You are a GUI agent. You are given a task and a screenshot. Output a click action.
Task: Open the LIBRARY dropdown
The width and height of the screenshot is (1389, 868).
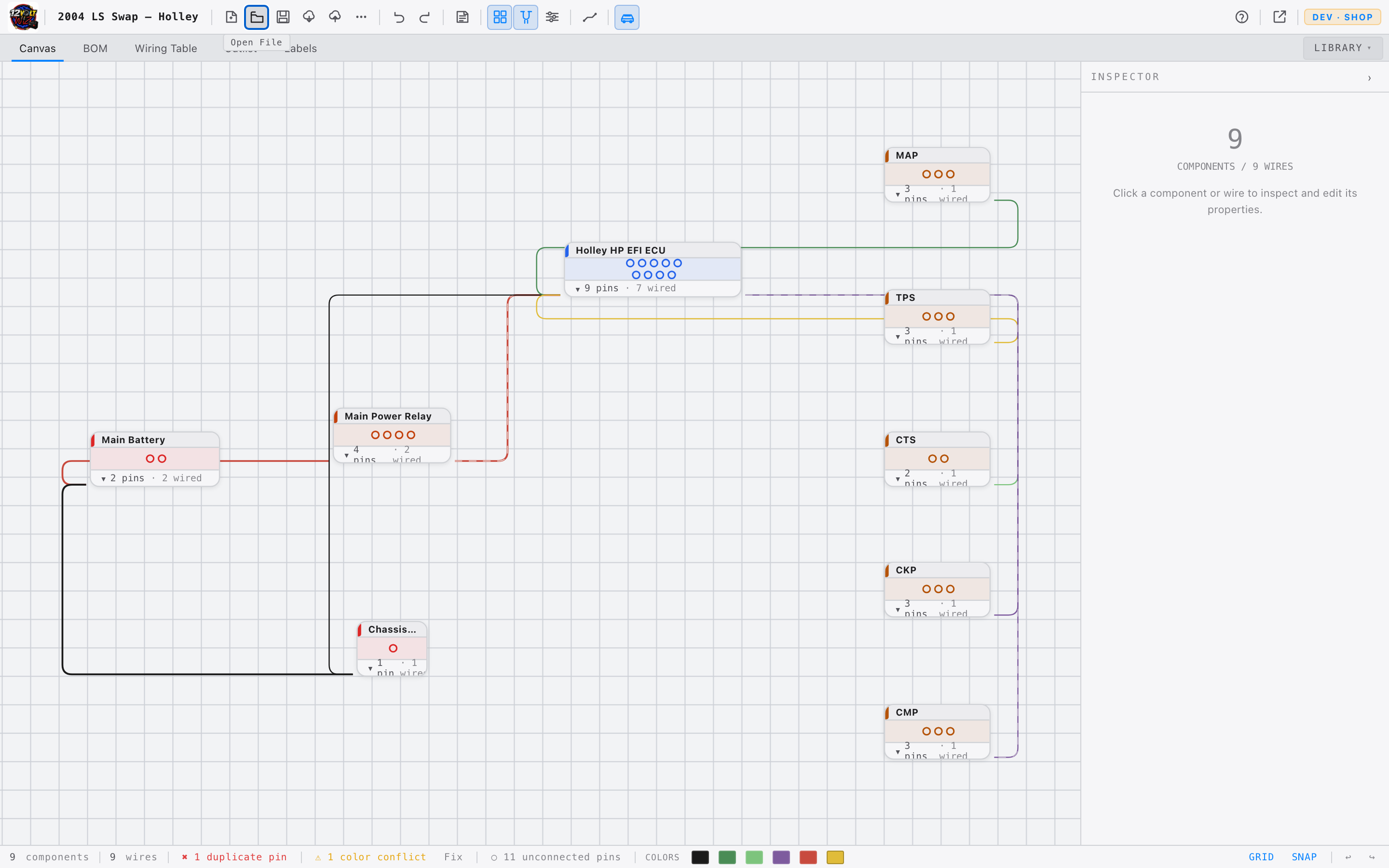[1343, 48]
